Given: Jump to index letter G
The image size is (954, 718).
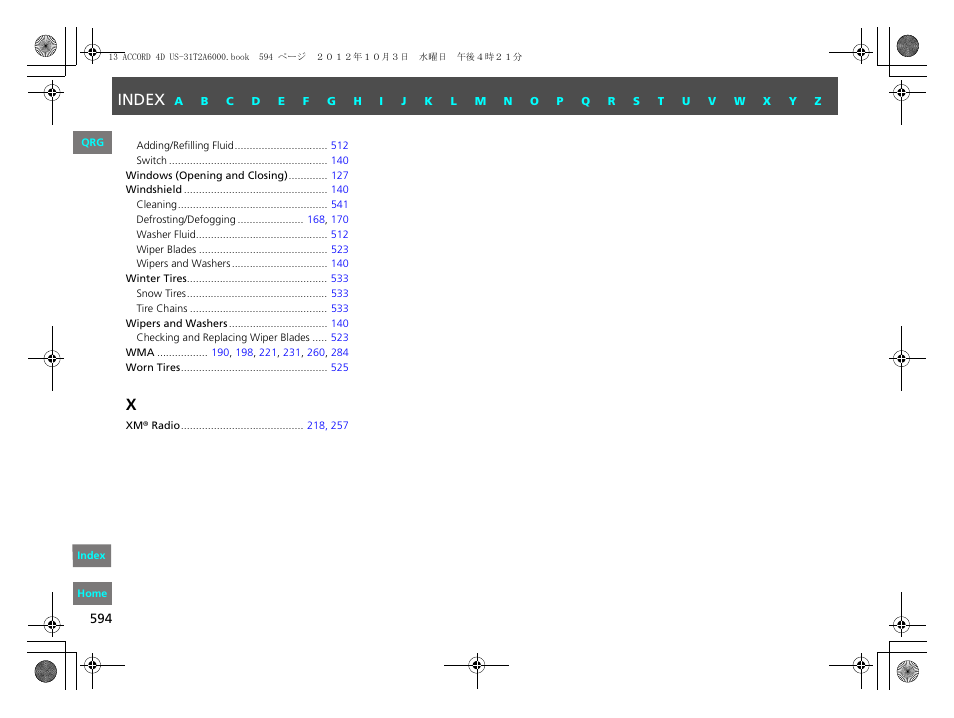Looking at the screenshot, I should pyautogui.click(x=332, y=101).
